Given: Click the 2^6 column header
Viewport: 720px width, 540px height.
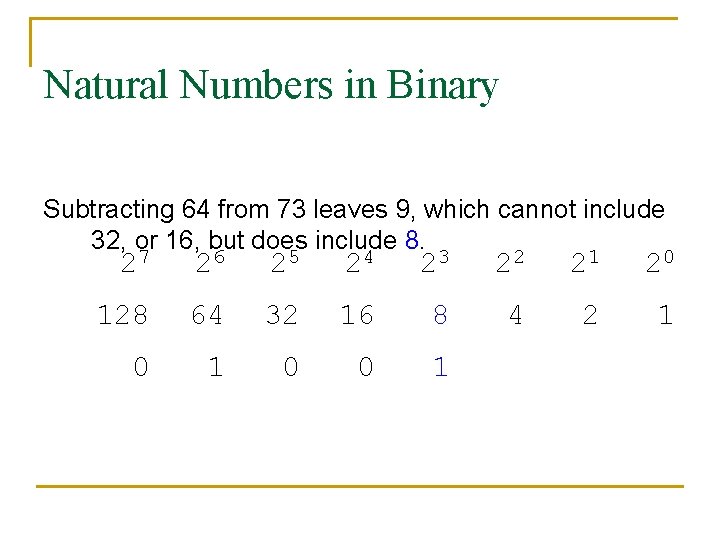Looking at the screenshot, I should coord(208,264).
